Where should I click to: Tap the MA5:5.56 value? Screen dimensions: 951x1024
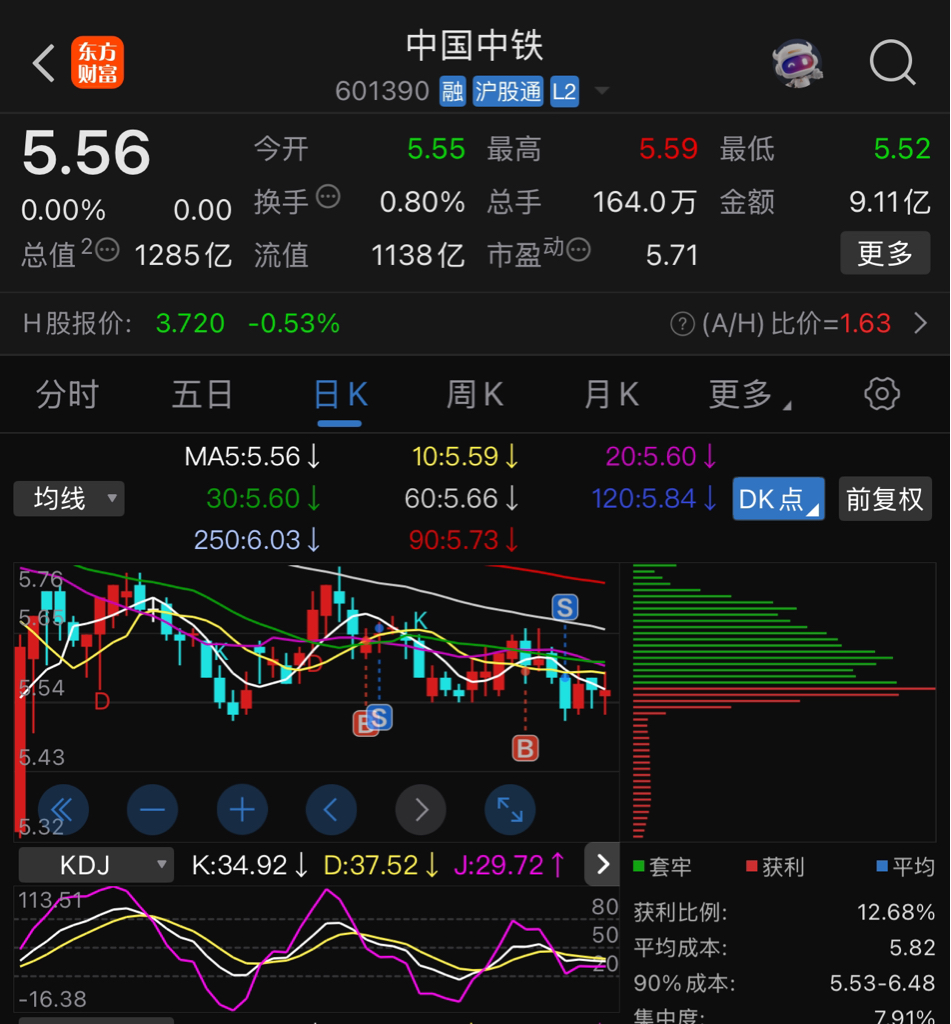coord(253,456)
